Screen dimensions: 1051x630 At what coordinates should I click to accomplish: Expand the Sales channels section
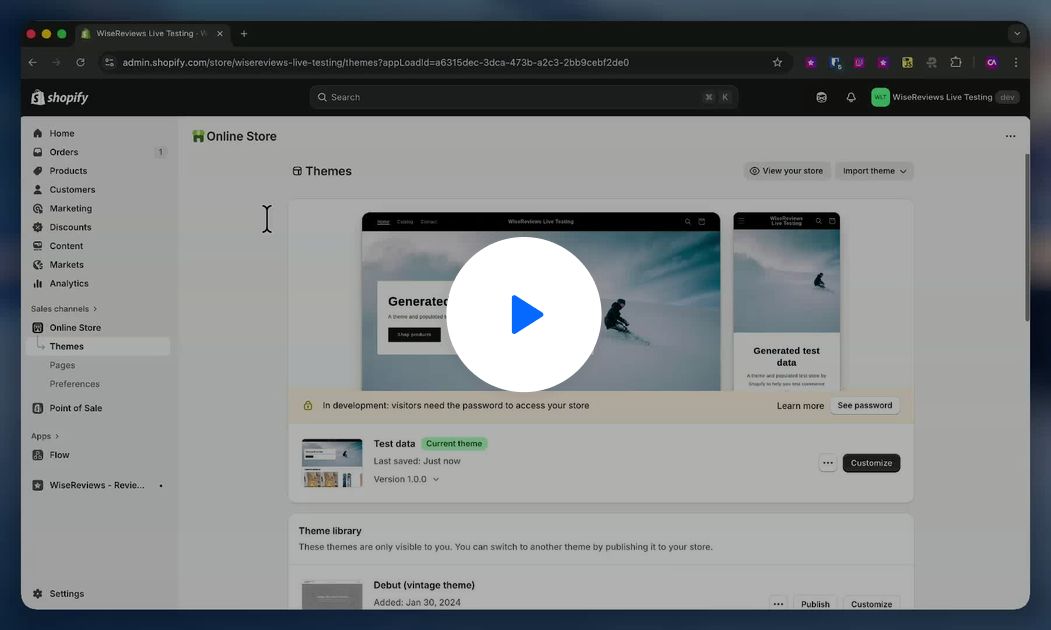(64, 309)
